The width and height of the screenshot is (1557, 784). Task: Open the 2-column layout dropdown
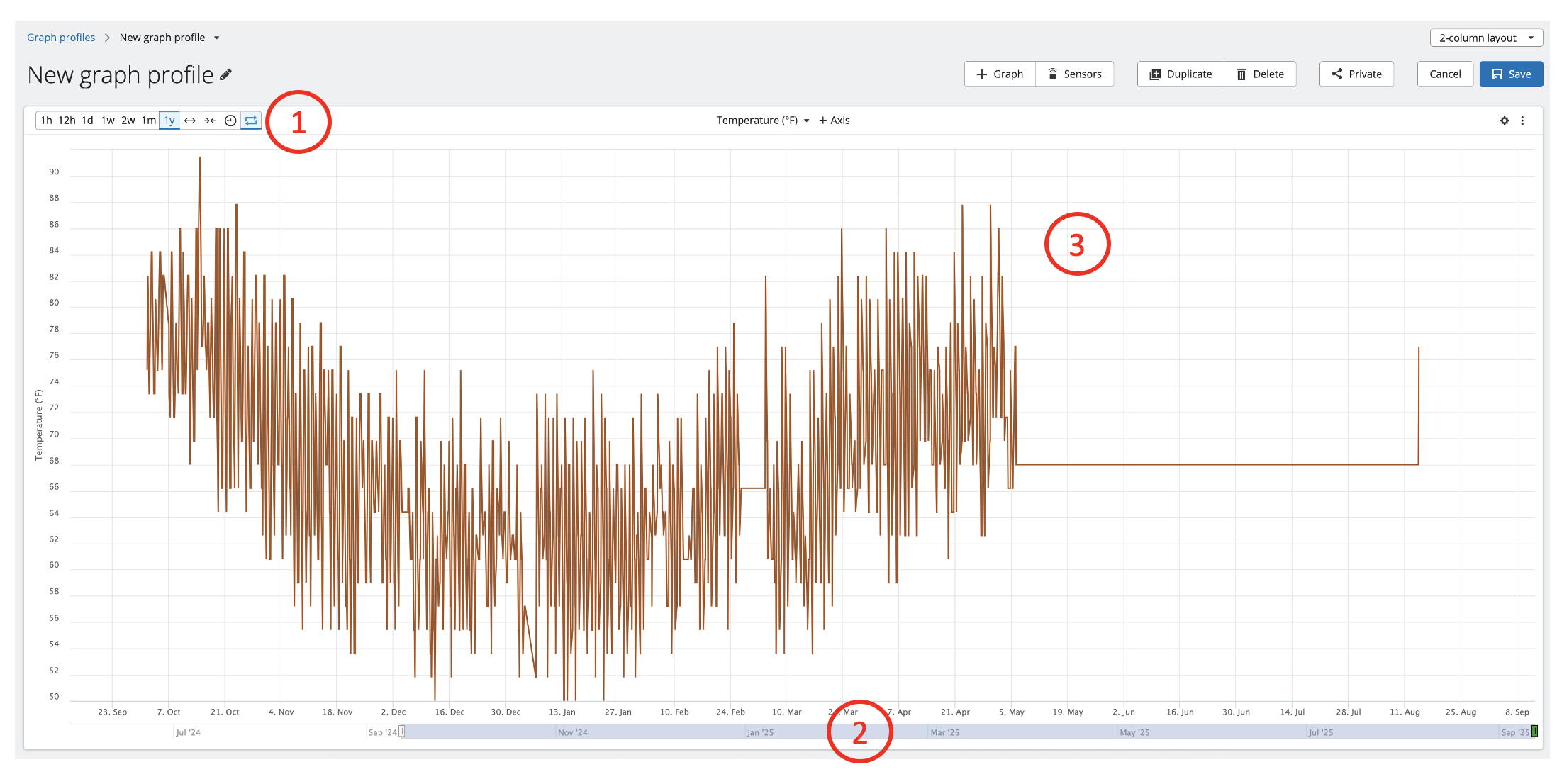[x=1486, y=38]
